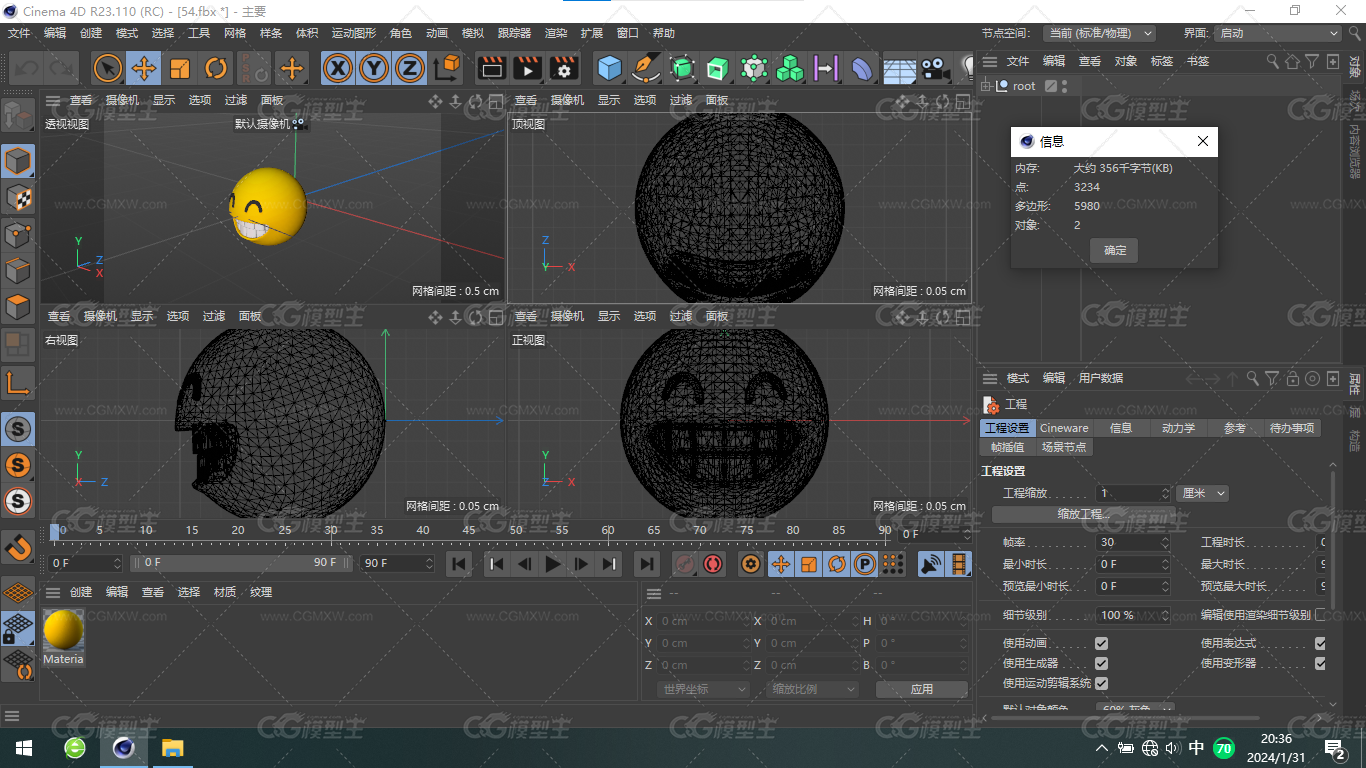Open the 运动图形 menu
The height and width of the screenshot is (768, 1366).
tap(354, 33)
